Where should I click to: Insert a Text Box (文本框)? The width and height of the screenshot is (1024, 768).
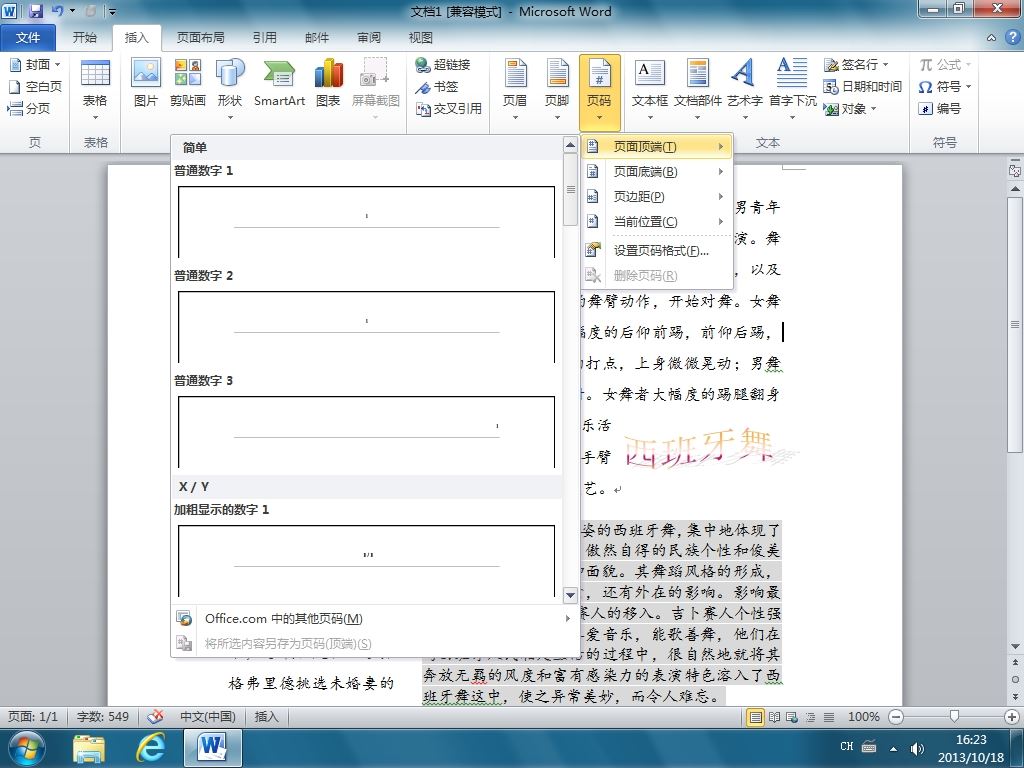point(650,89)
